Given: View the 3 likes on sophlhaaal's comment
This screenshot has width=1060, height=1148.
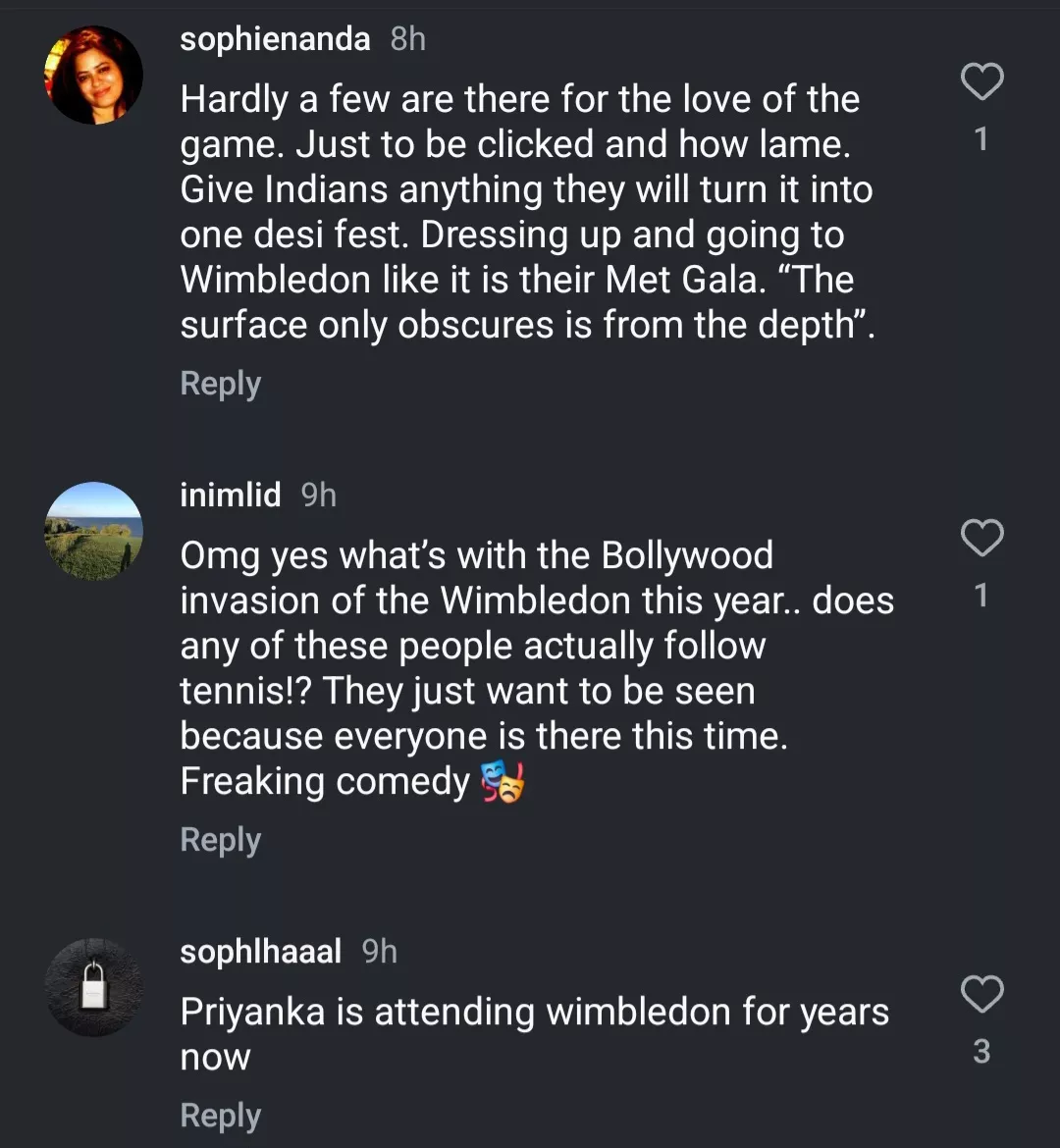Looking at the screenshot, I should pyautogui.click(x=981, y=1052).
